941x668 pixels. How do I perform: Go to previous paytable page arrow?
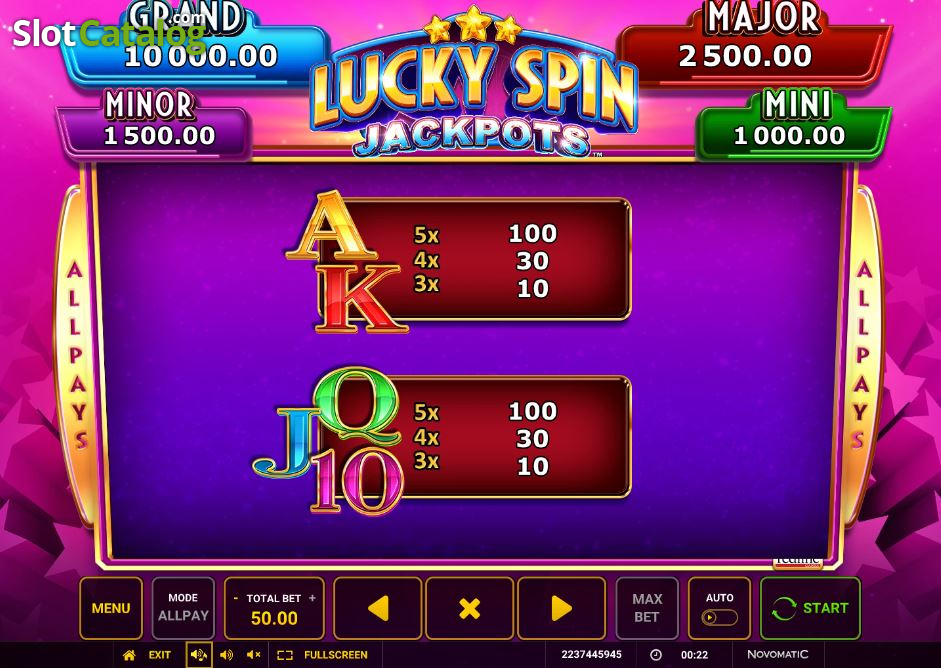(x=377, y=609)
